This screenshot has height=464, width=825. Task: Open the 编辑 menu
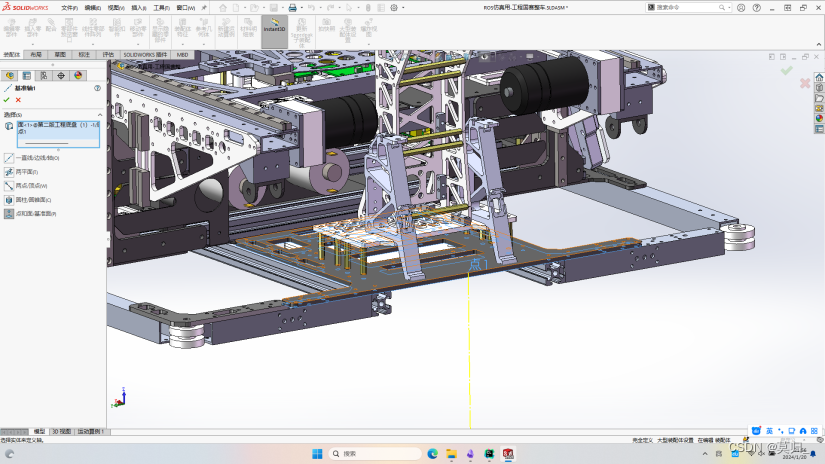[93, 8]
